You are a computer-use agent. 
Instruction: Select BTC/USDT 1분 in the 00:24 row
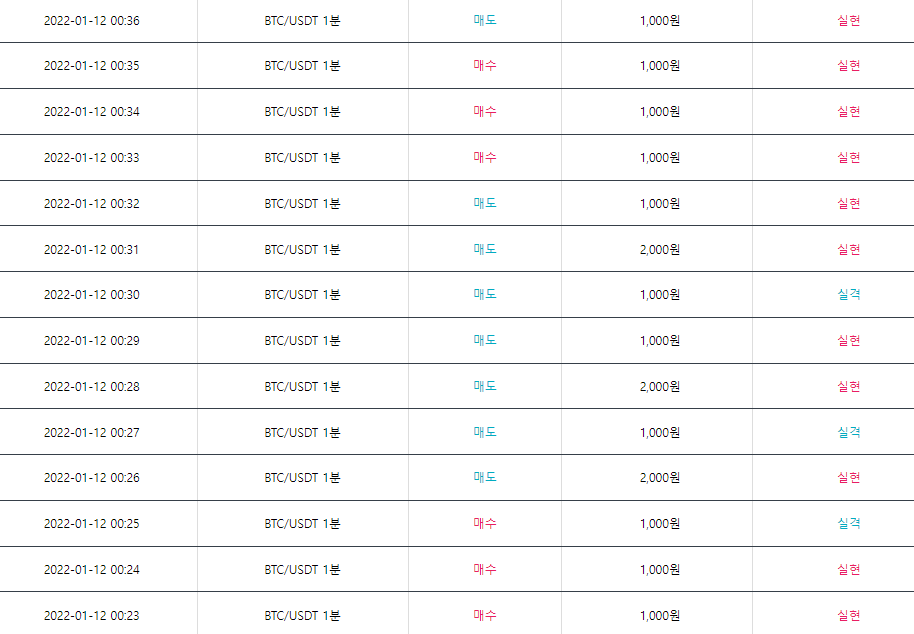tap(302, 569)
